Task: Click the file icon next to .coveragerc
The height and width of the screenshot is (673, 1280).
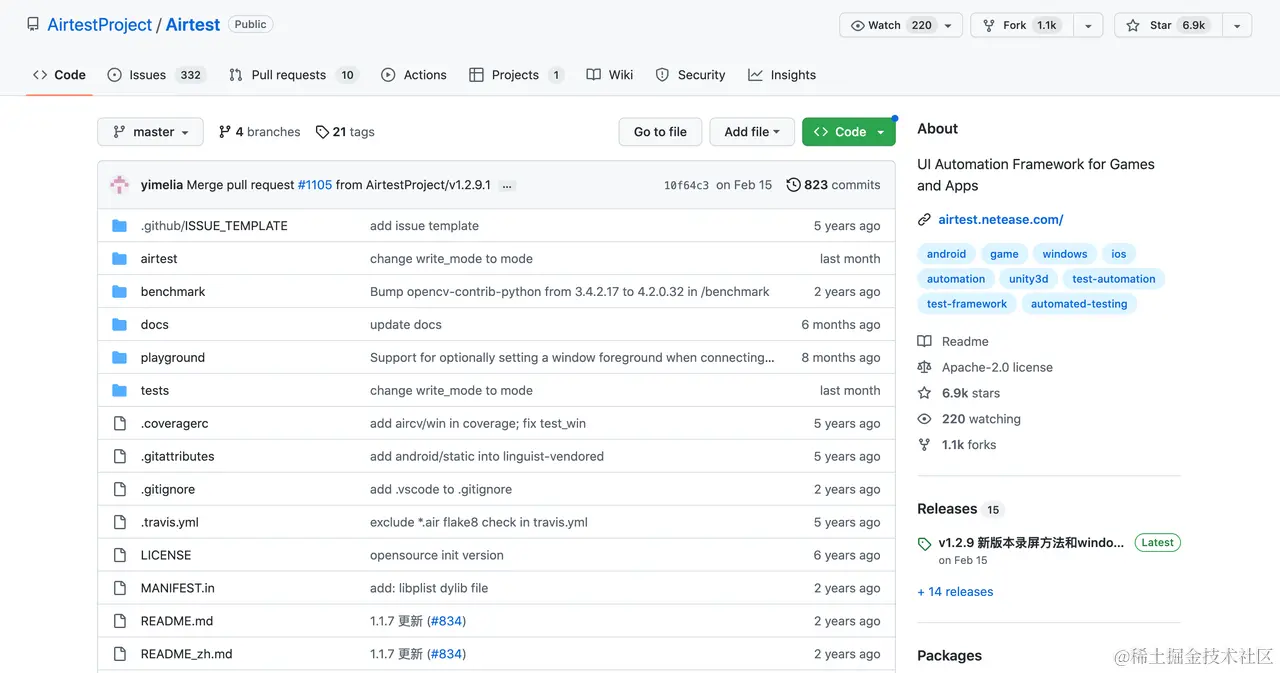Action: (x=120, y=424)
